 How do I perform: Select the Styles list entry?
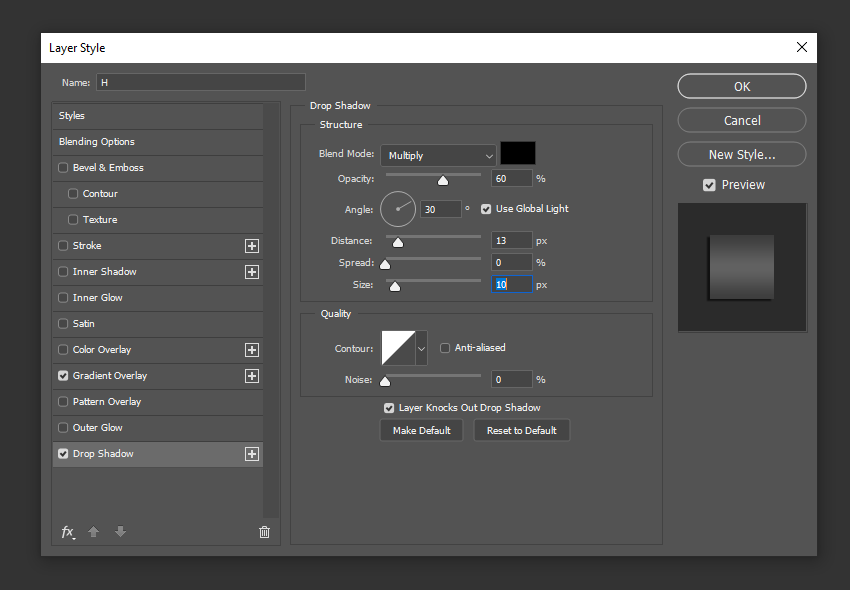(x=72, y=116)
